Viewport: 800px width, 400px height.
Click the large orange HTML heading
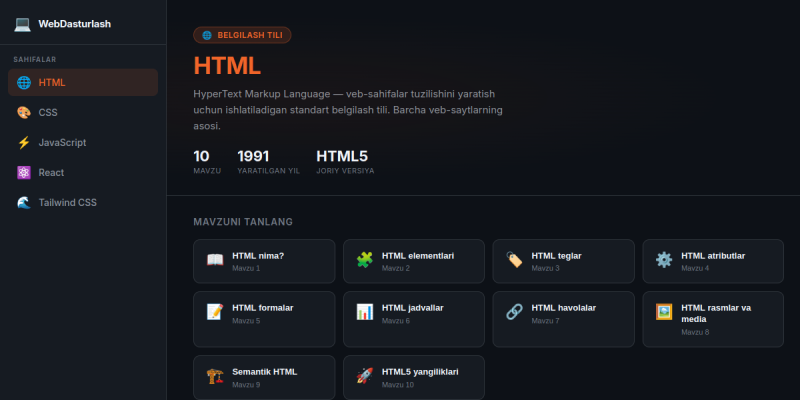pos(227,65)
